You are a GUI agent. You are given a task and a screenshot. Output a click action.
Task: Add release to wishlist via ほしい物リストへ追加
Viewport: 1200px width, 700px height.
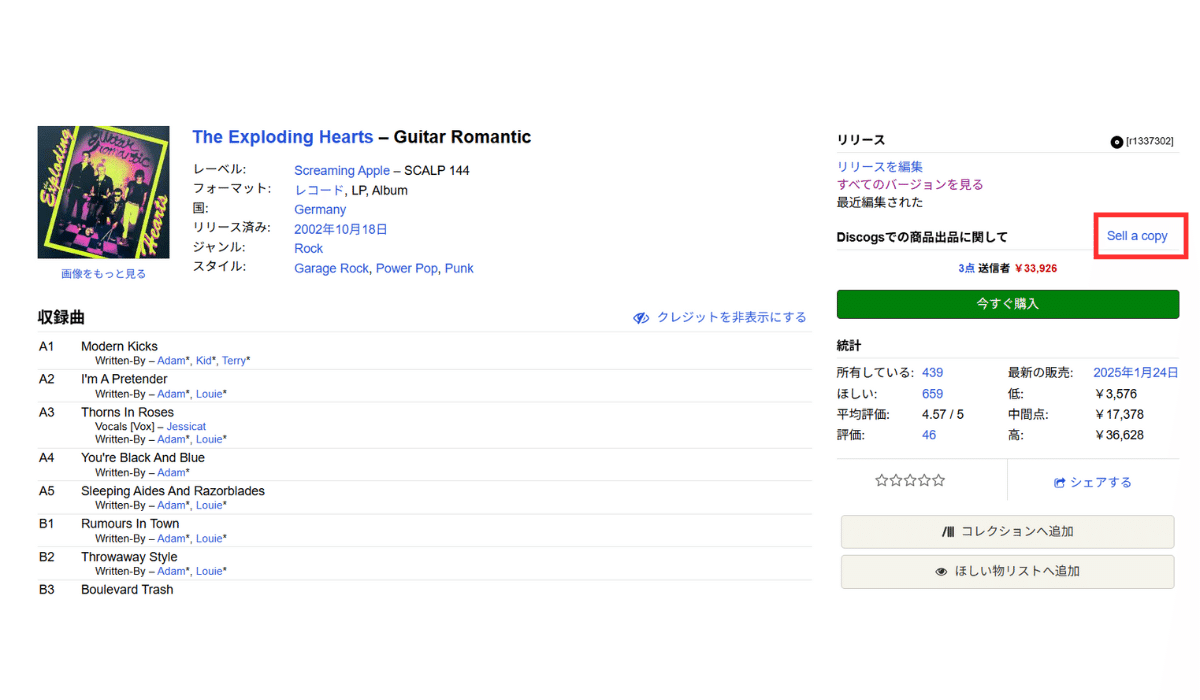1007,570
